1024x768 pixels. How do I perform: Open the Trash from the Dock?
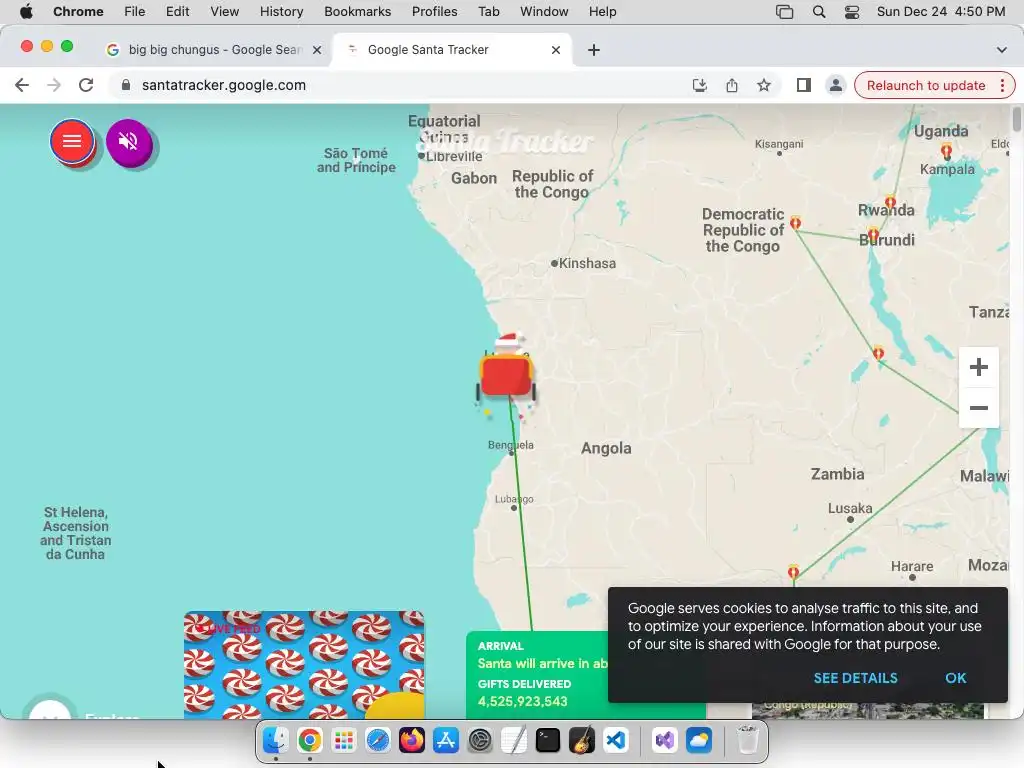point(748,741)
